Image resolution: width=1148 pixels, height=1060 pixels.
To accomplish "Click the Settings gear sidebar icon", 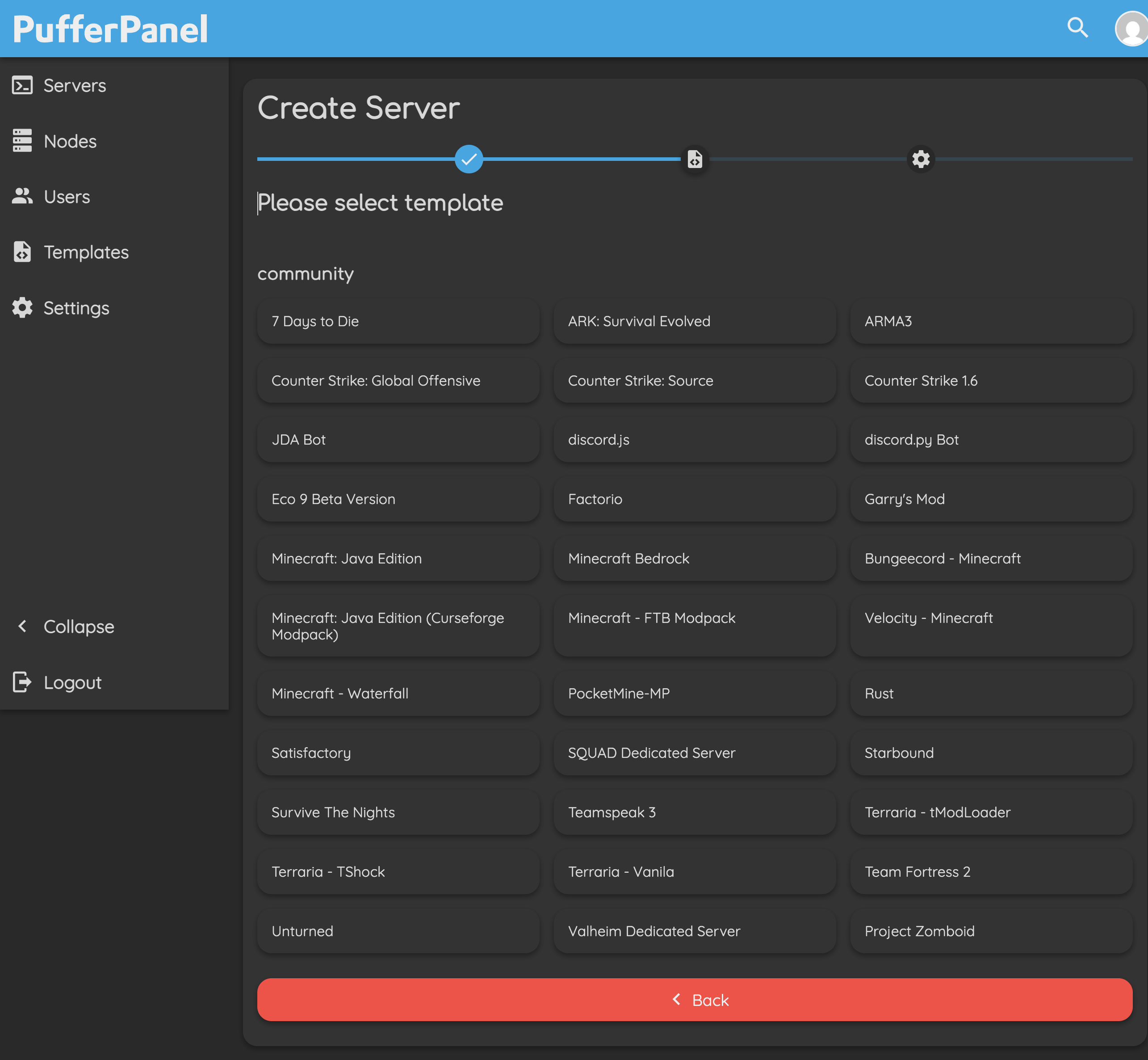I will [22, 308].
